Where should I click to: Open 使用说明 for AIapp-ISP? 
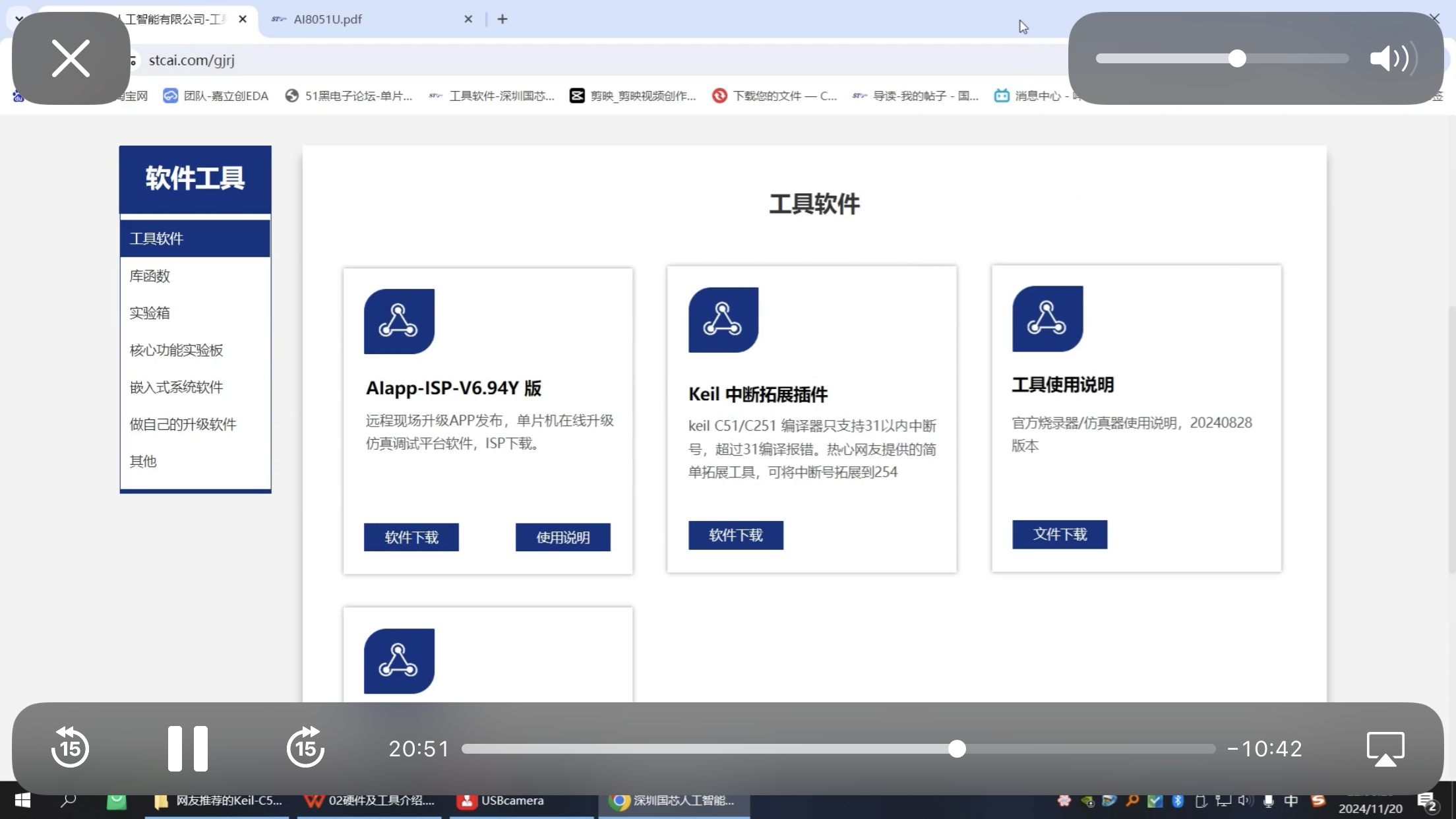tap(563, 537)
